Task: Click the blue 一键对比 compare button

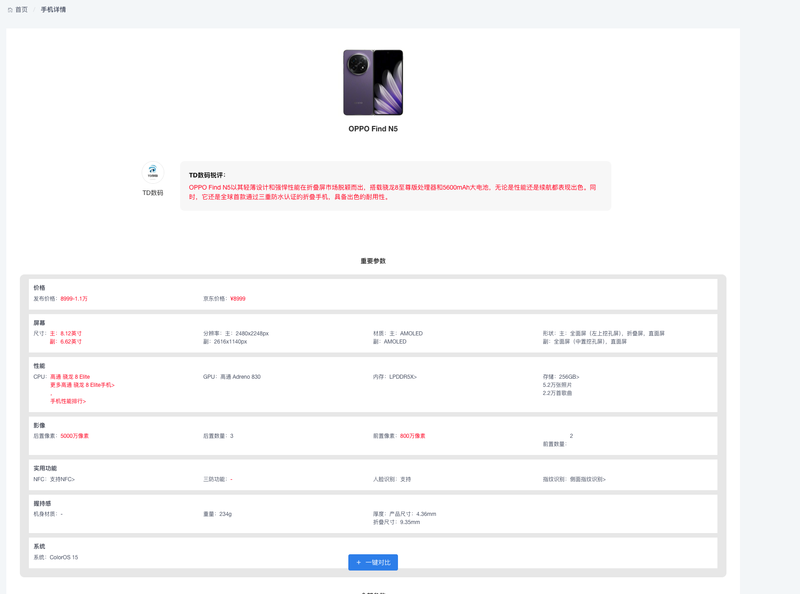Action: pos(373,562)
